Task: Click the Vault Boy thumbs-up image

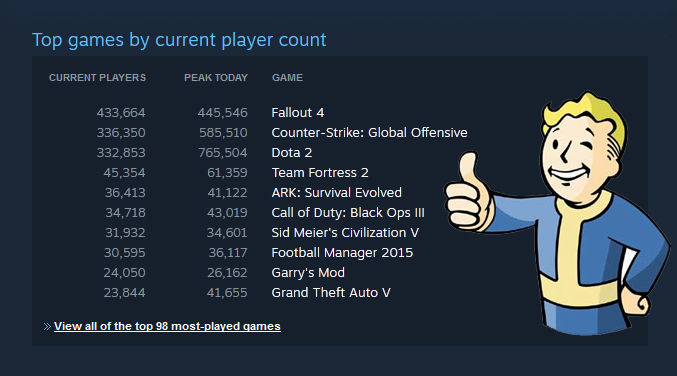Action: tap(557, 214)
